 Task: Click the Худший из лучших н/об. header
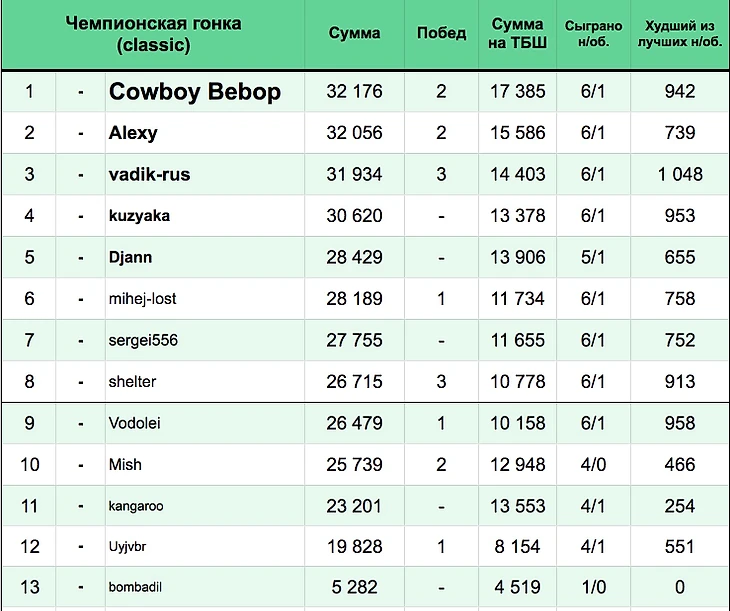680,33
